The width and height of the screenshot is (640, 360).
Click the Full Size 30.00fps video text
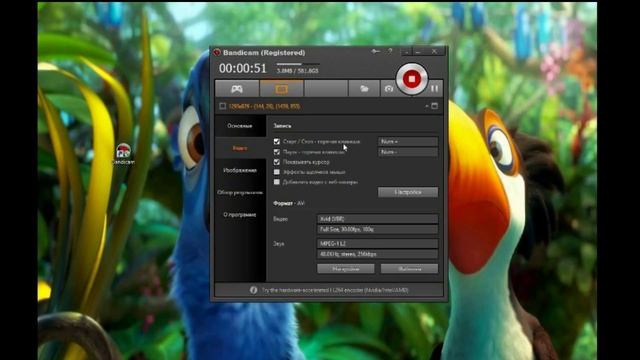(347, 229)
